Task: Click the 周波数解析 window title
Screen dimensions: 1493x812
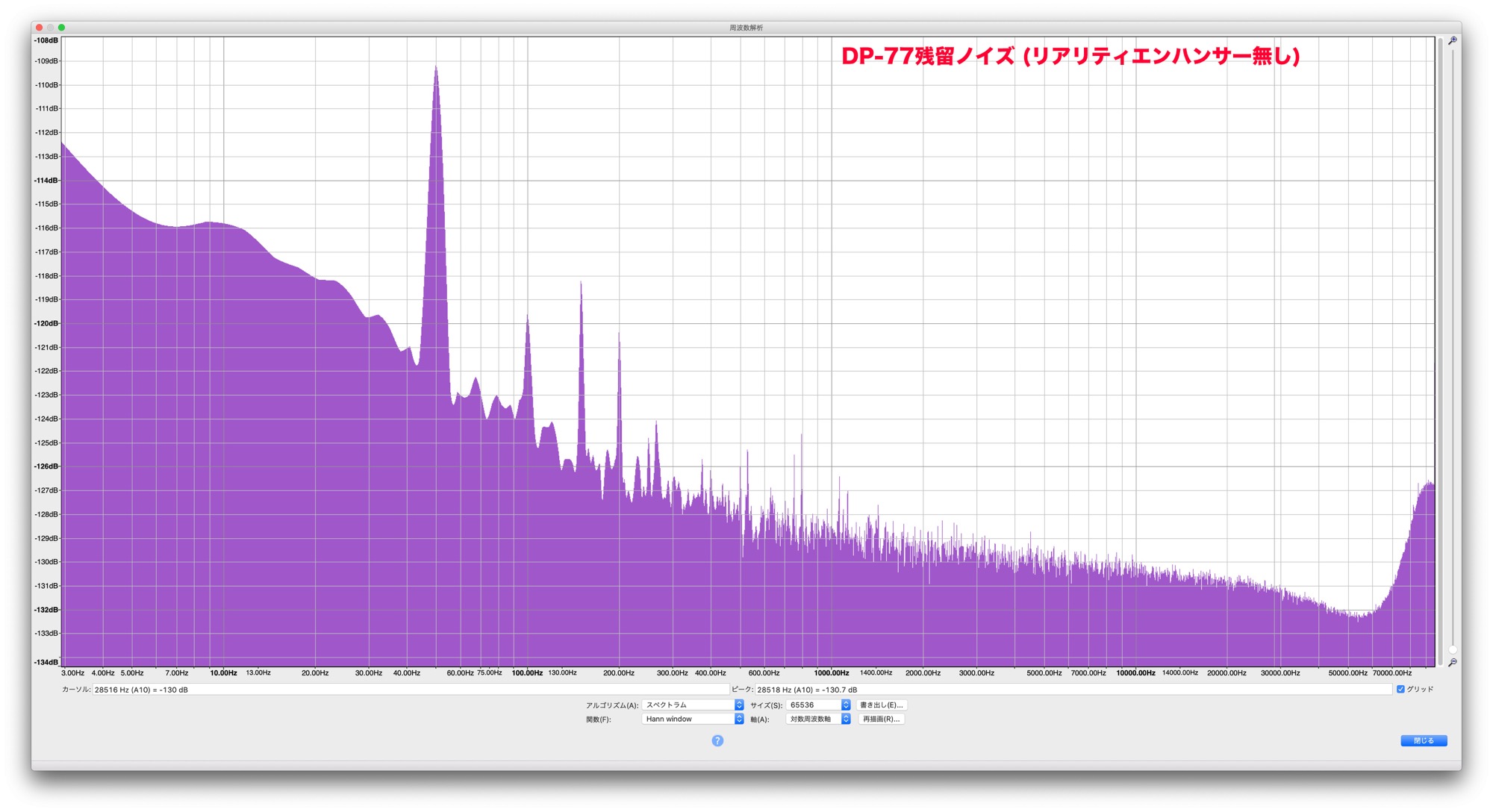Action: pyautogui.click(x=746, y=28)
